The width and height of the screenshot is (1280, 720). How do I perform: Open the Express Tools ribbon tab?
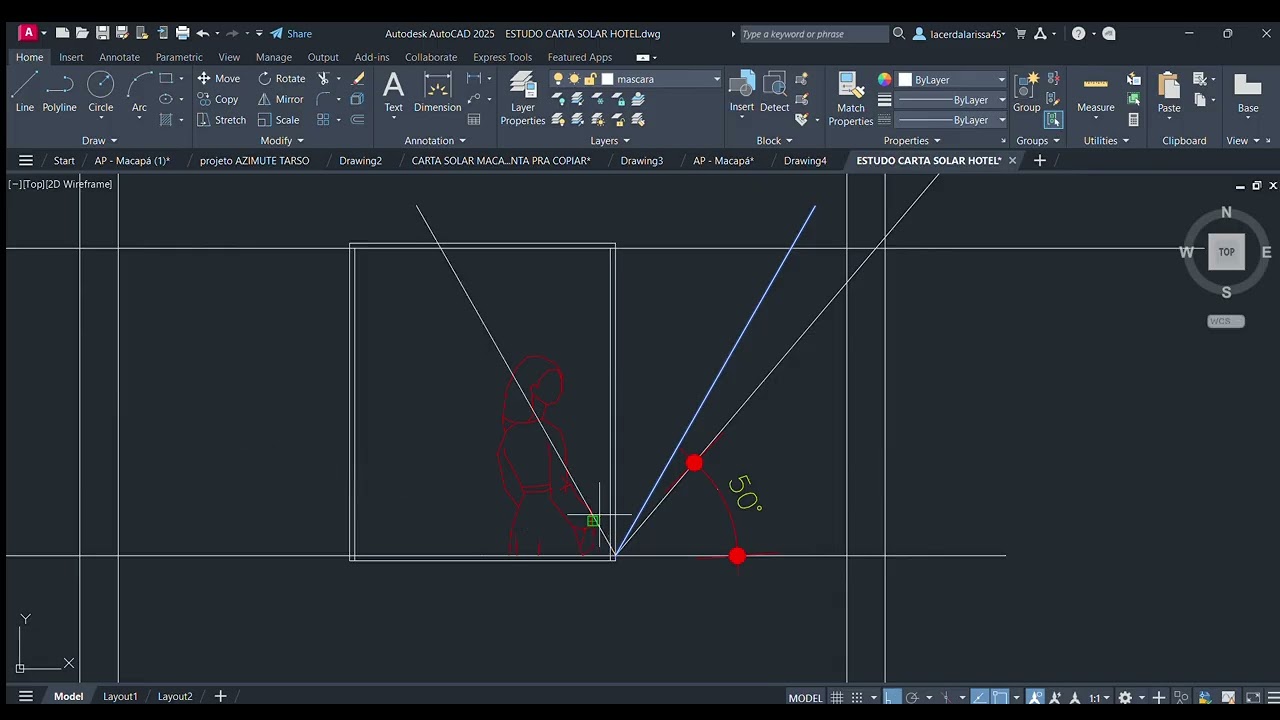point(502,57)
